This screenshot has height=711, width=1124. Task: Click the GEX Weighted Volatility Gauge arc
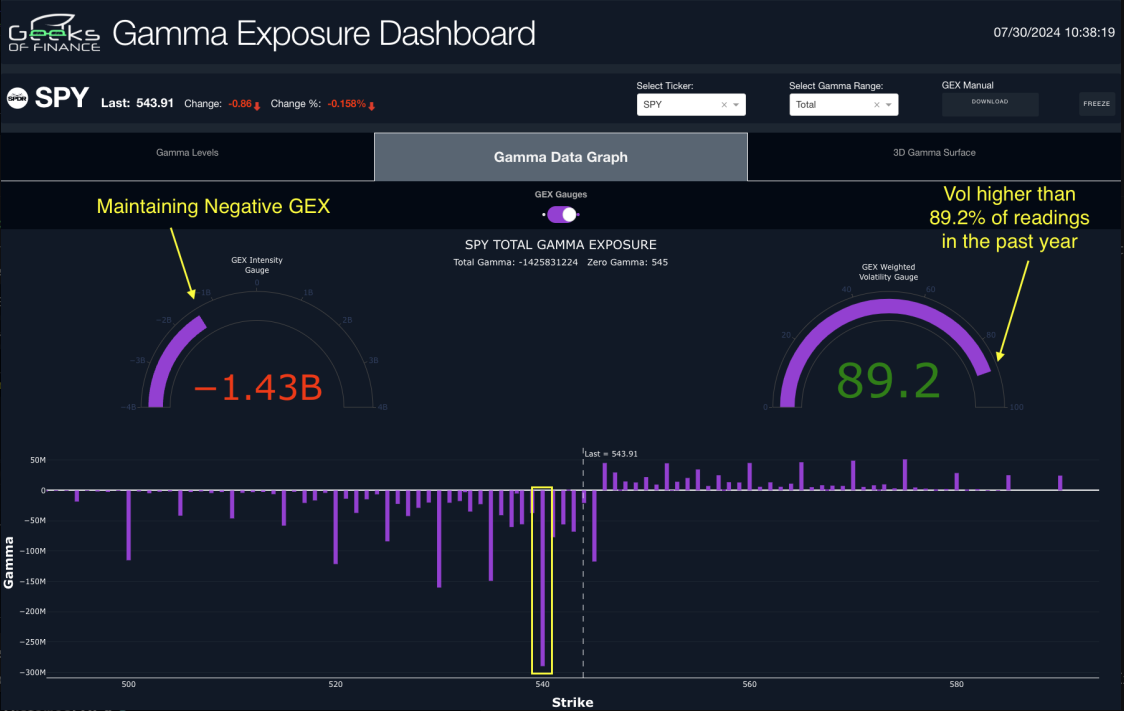(x=887, y=308)
